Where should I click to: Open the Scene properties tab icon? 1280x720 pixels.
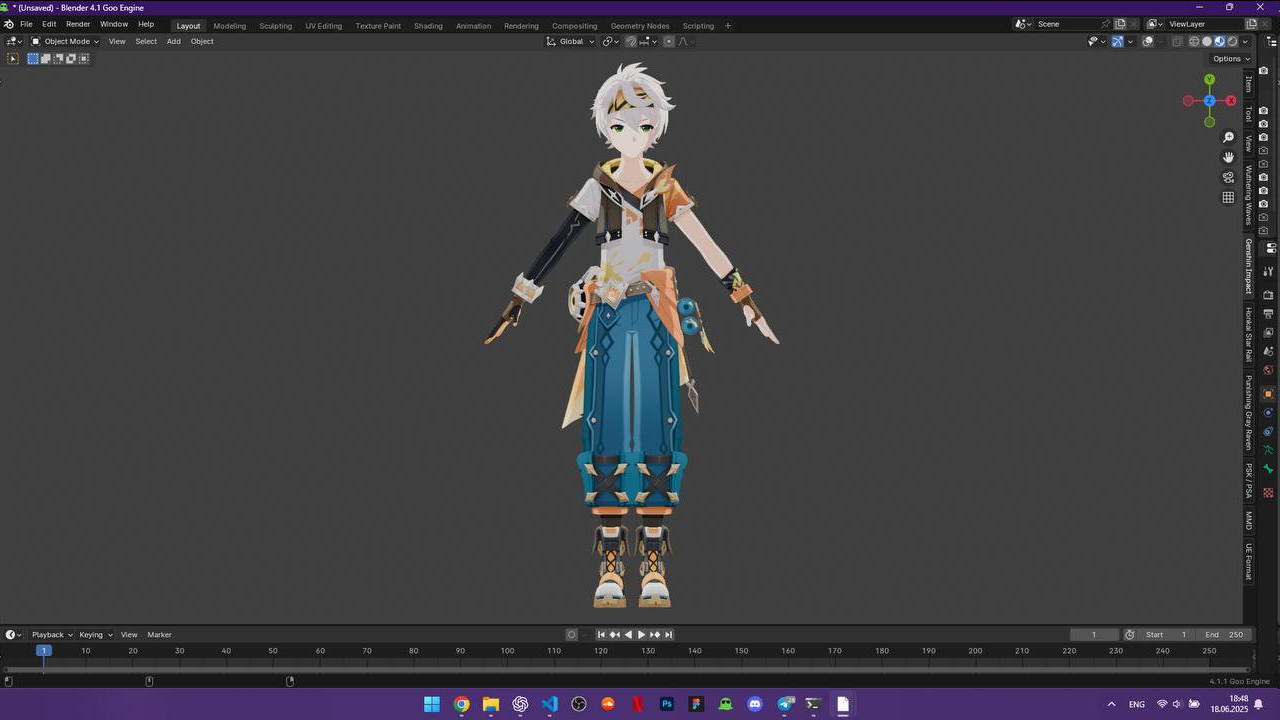[x=1268, y=351]
